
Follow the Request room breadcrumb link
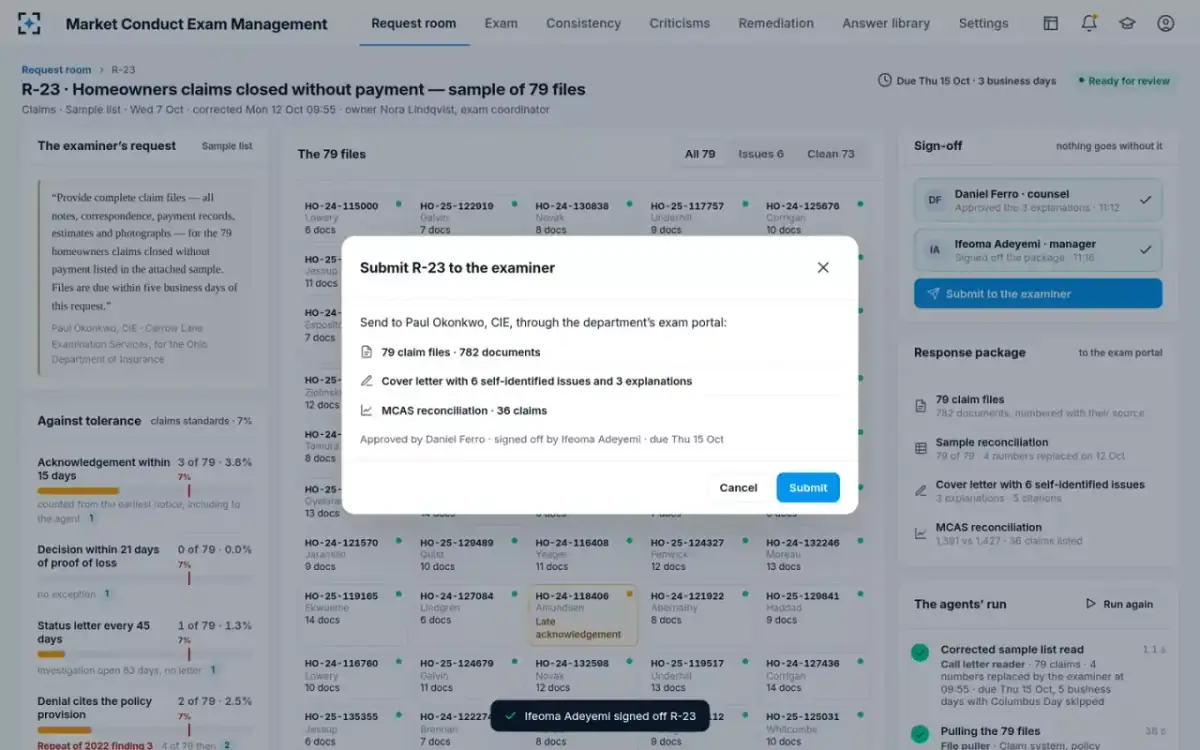[56, 70]
